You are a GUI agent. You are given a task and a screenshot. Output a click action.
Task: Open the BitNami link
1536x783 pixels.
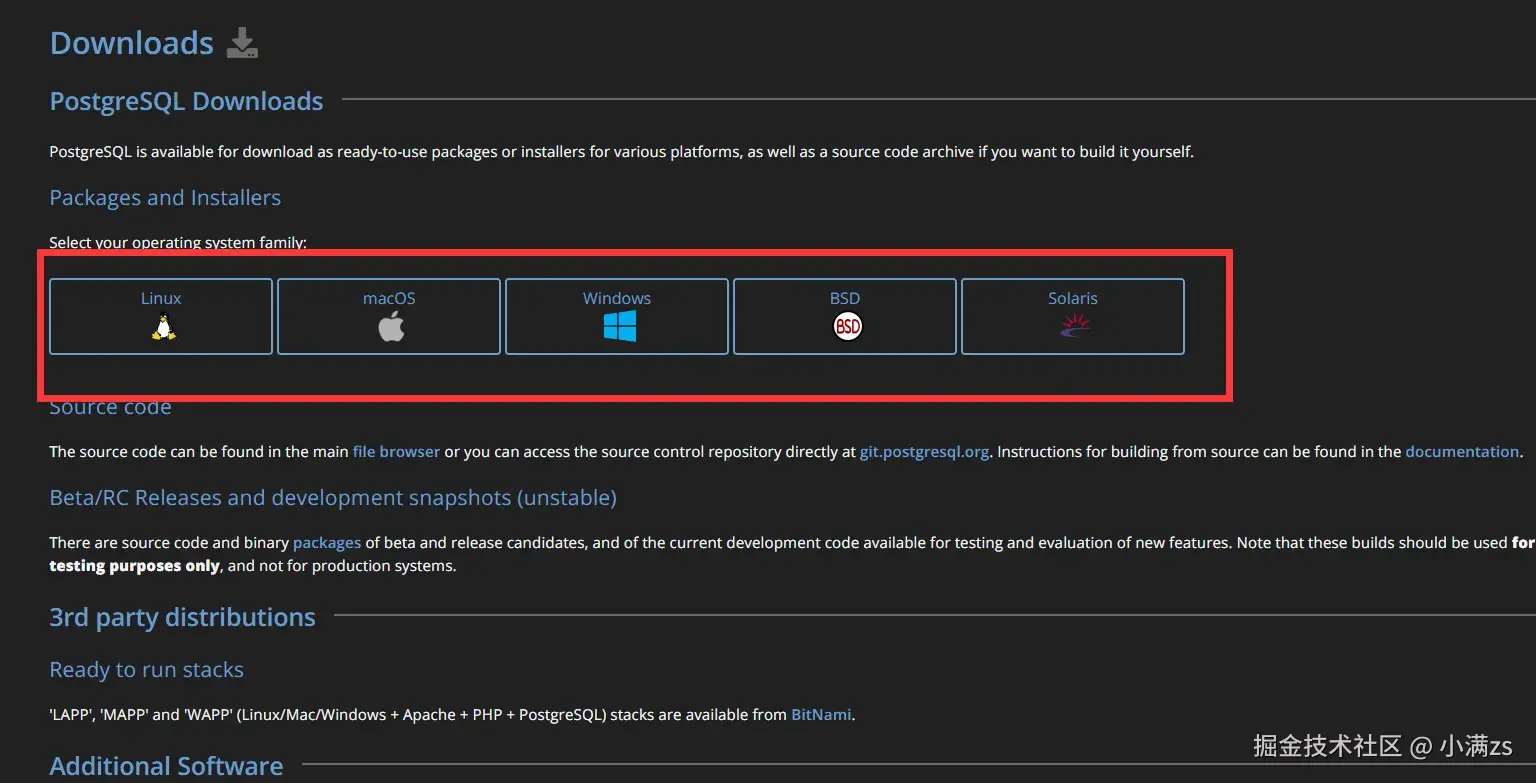(x=821, y=715)
